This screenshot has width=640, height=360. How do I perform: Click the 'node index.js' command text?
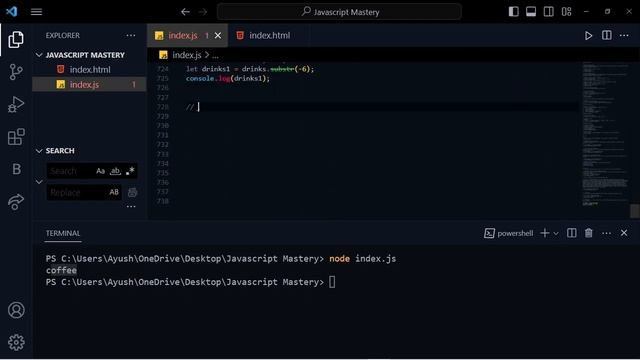(x=362, y=259)
